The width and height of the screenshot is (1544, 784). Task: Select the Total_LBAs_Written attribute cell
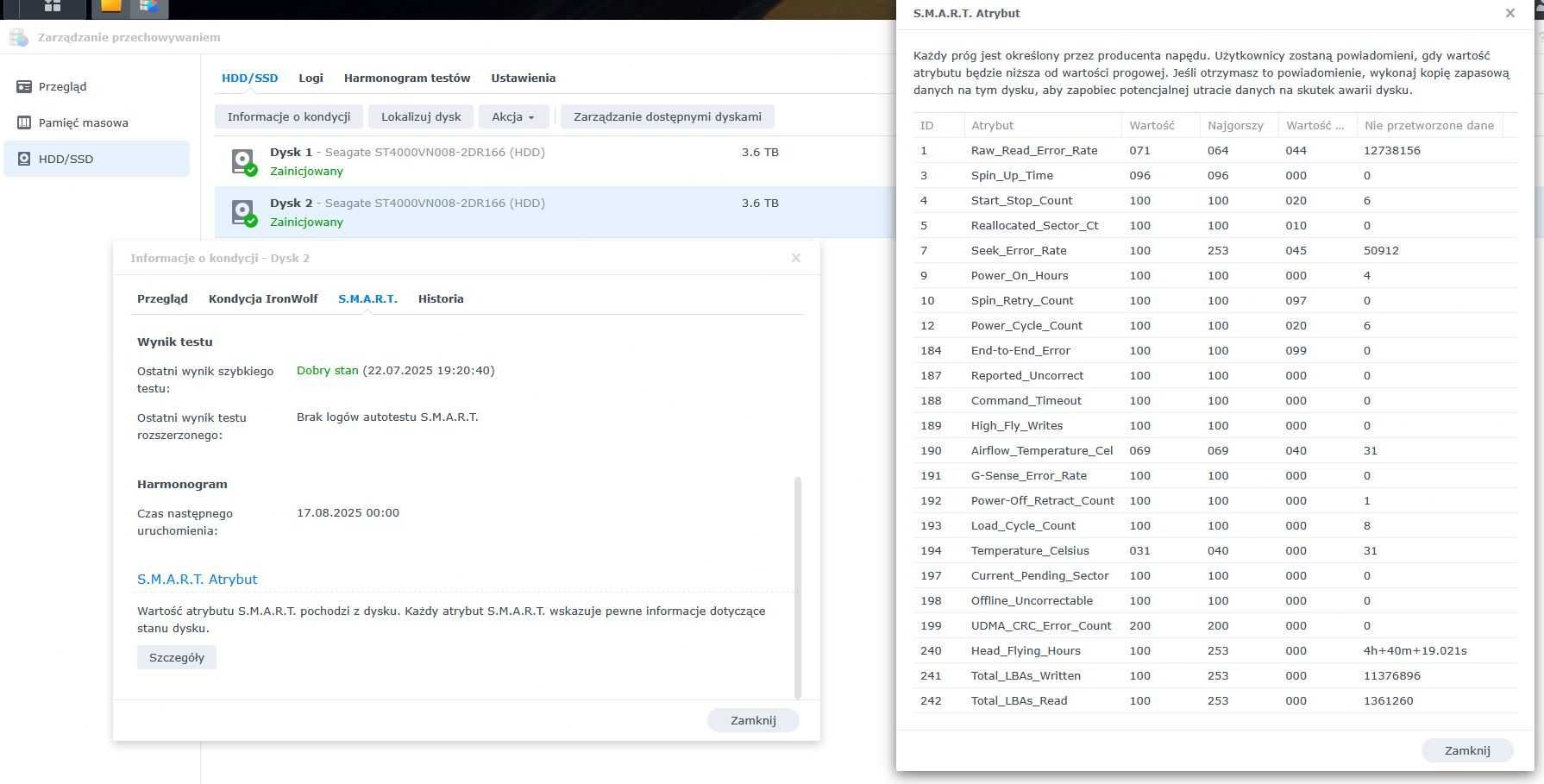click(1026, 675)
